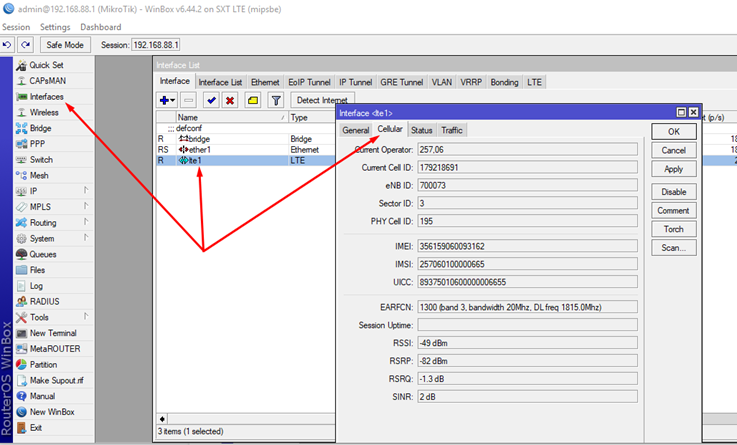The image size is (737, 445).
Task: Switch to EoIP Tunnel tab
Action: pyautogui.click(x=309, y=82)
